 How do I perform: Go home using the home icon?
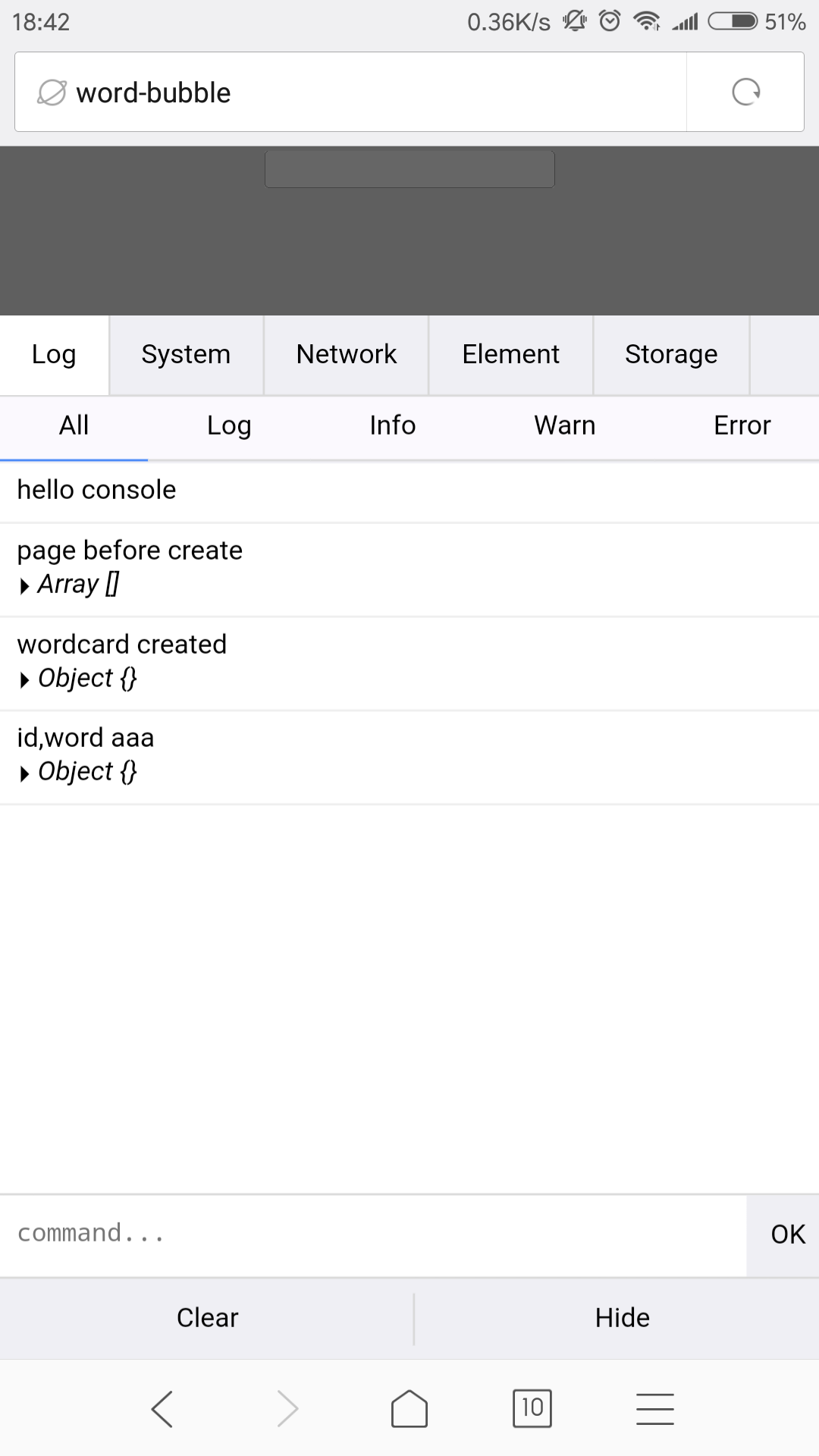[x=409, y=1408]
